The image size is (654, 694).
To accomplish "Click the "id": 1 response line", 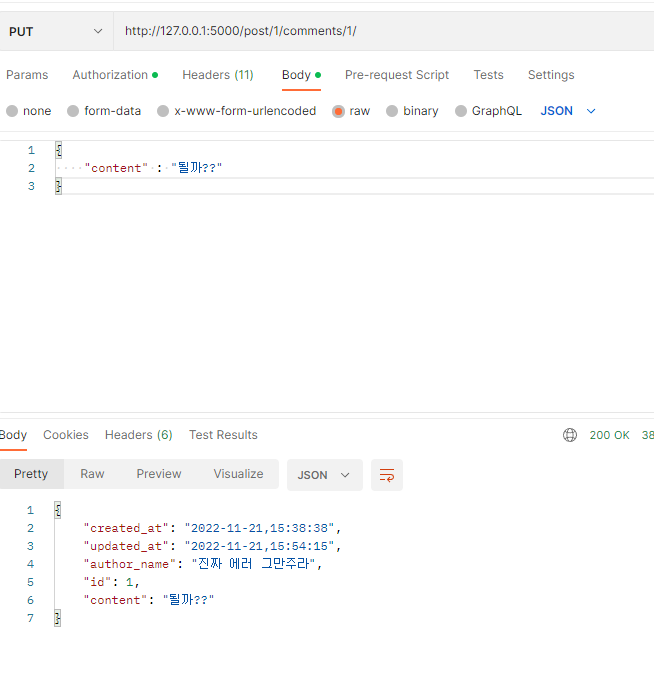I will (112, 582).
